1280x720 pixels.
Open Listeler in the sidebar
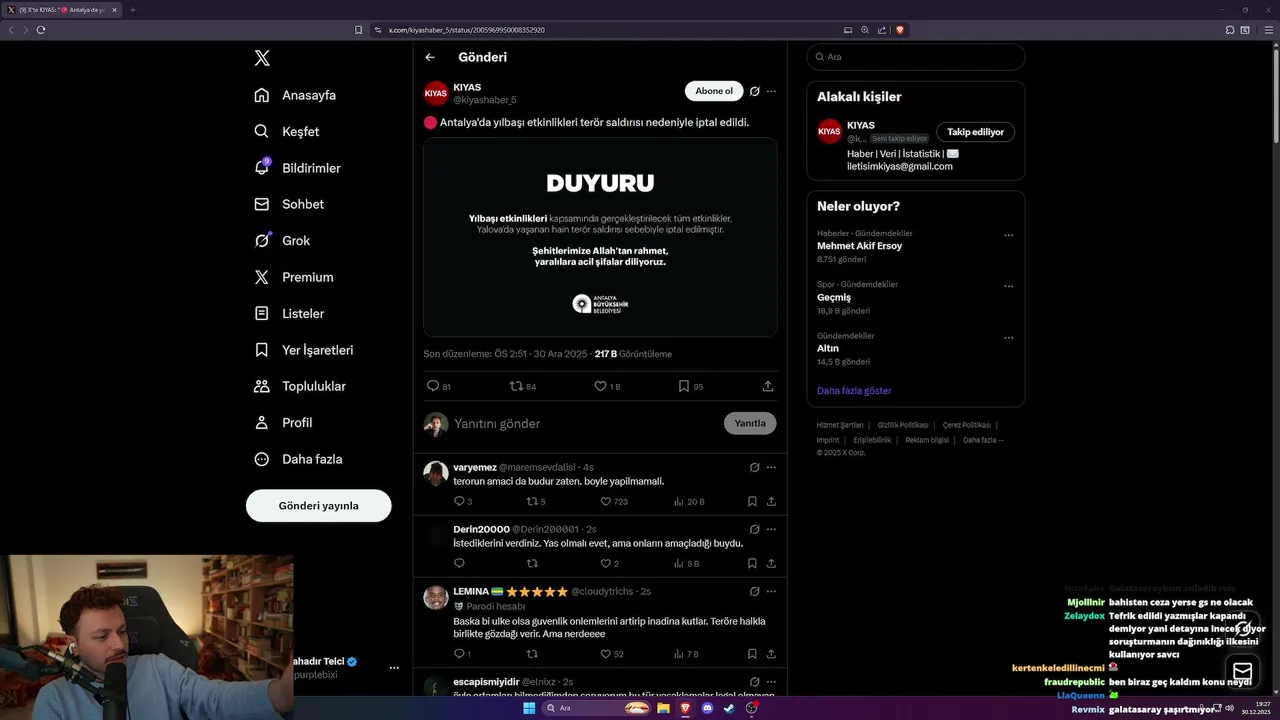pos(289,313)
